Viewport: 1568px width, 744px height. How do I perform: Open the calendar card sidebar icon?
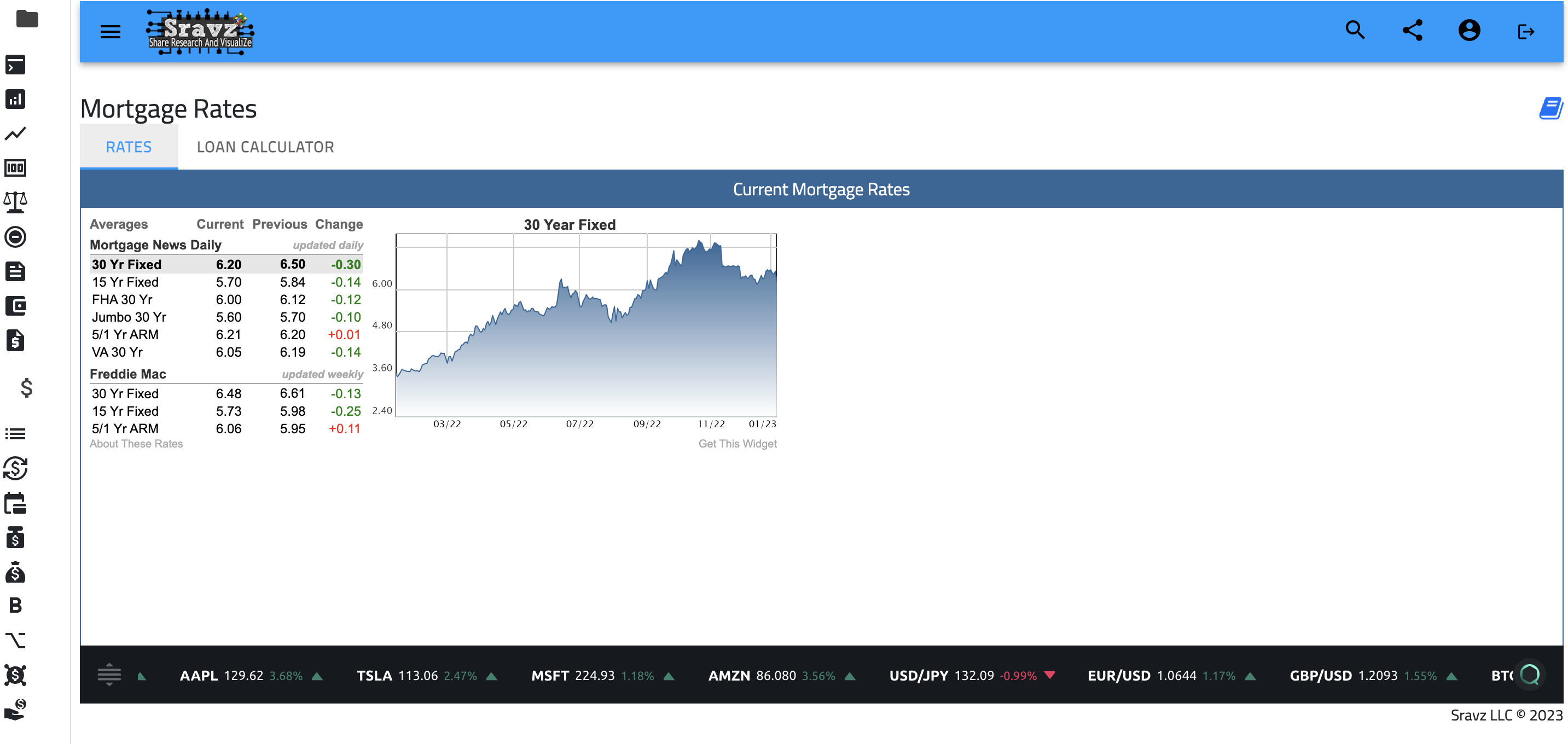(x=15, y=503)
